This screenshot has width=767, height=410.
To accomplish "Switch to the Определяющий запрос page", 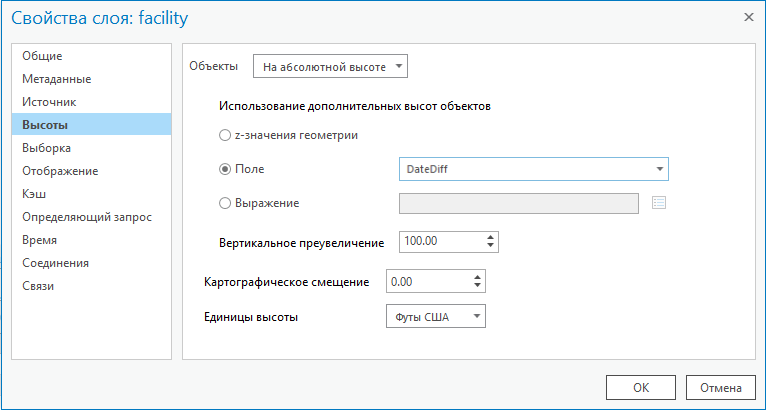I will click(x=87, y=217).
